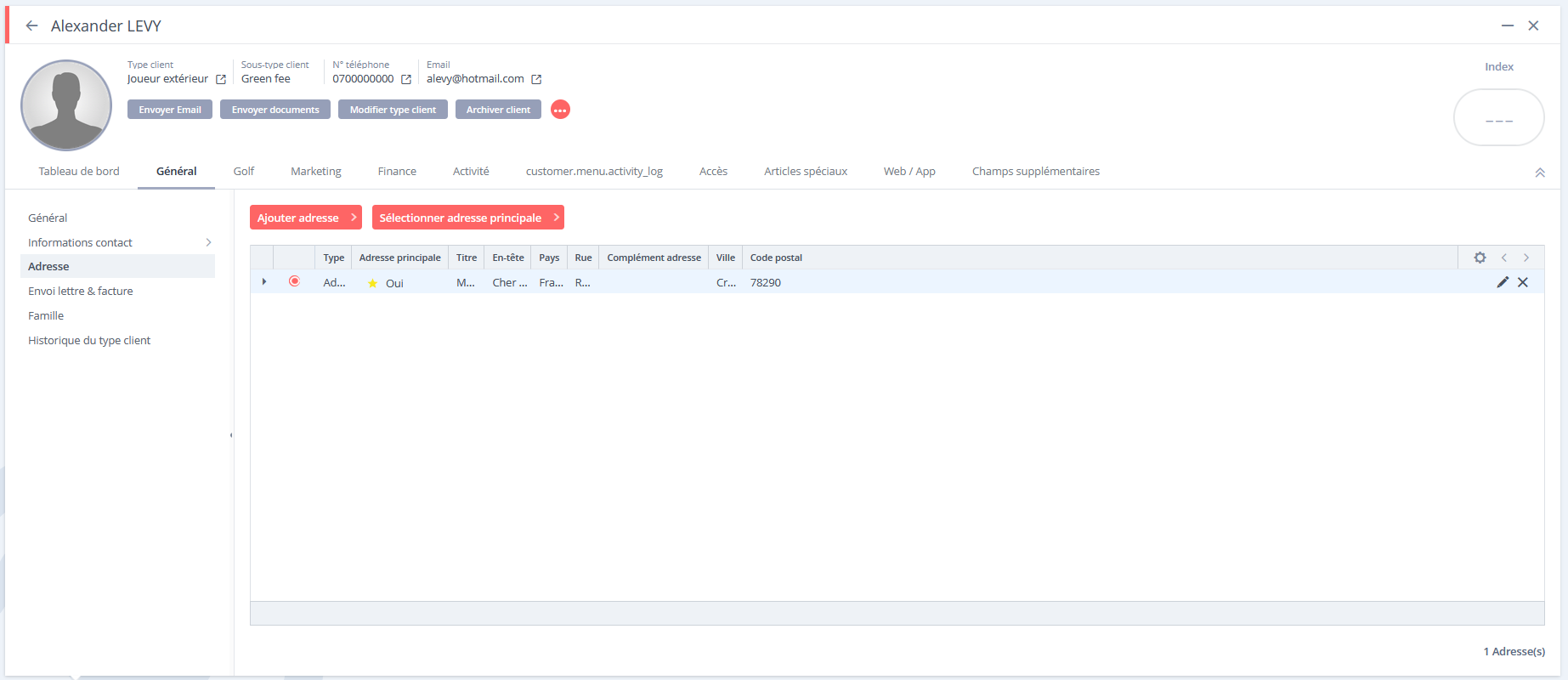Open the address grid settings gear
This screenshot has height=680, width=1568.
[1480, 258]
